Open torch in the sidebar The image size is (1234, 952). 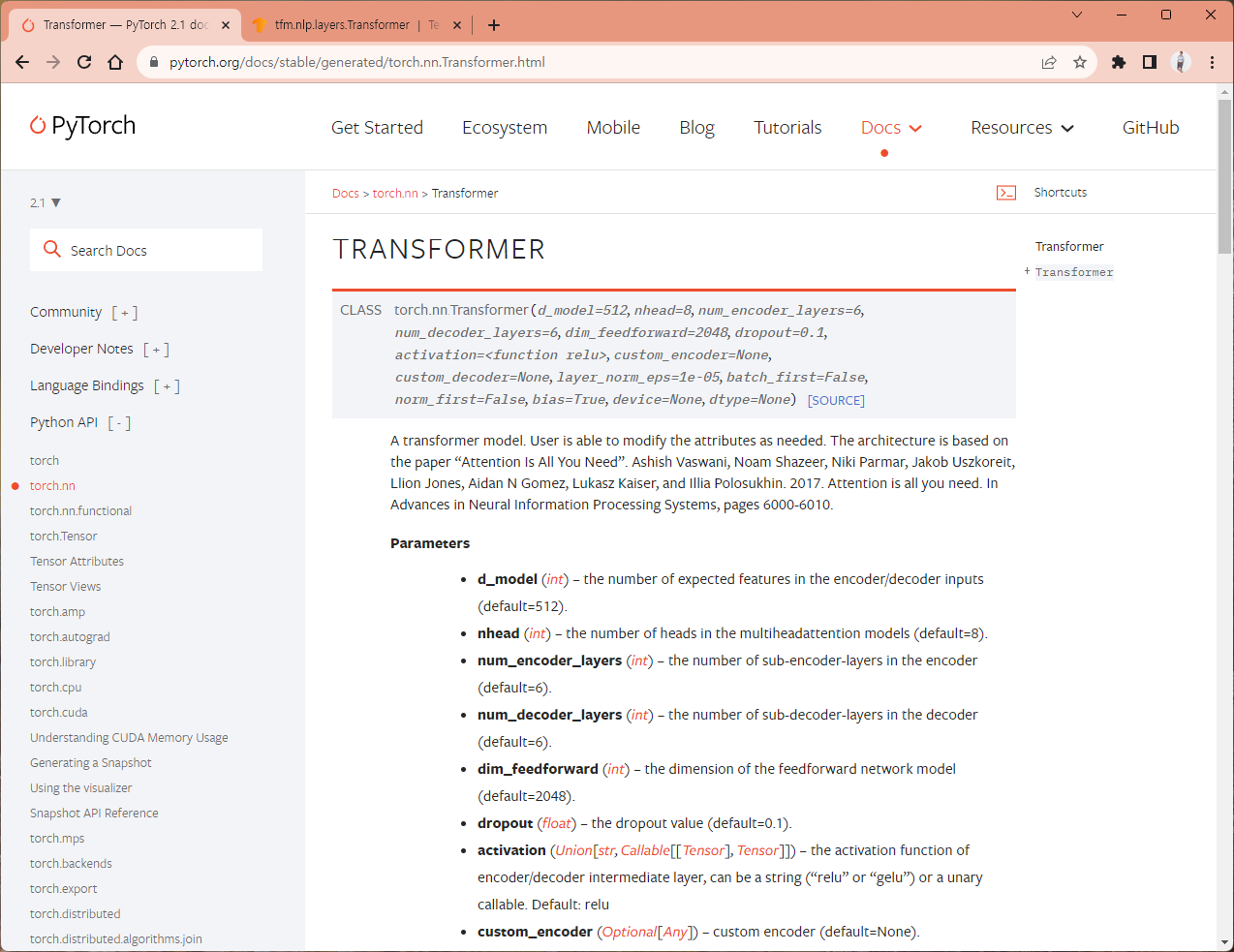point(45,461)
